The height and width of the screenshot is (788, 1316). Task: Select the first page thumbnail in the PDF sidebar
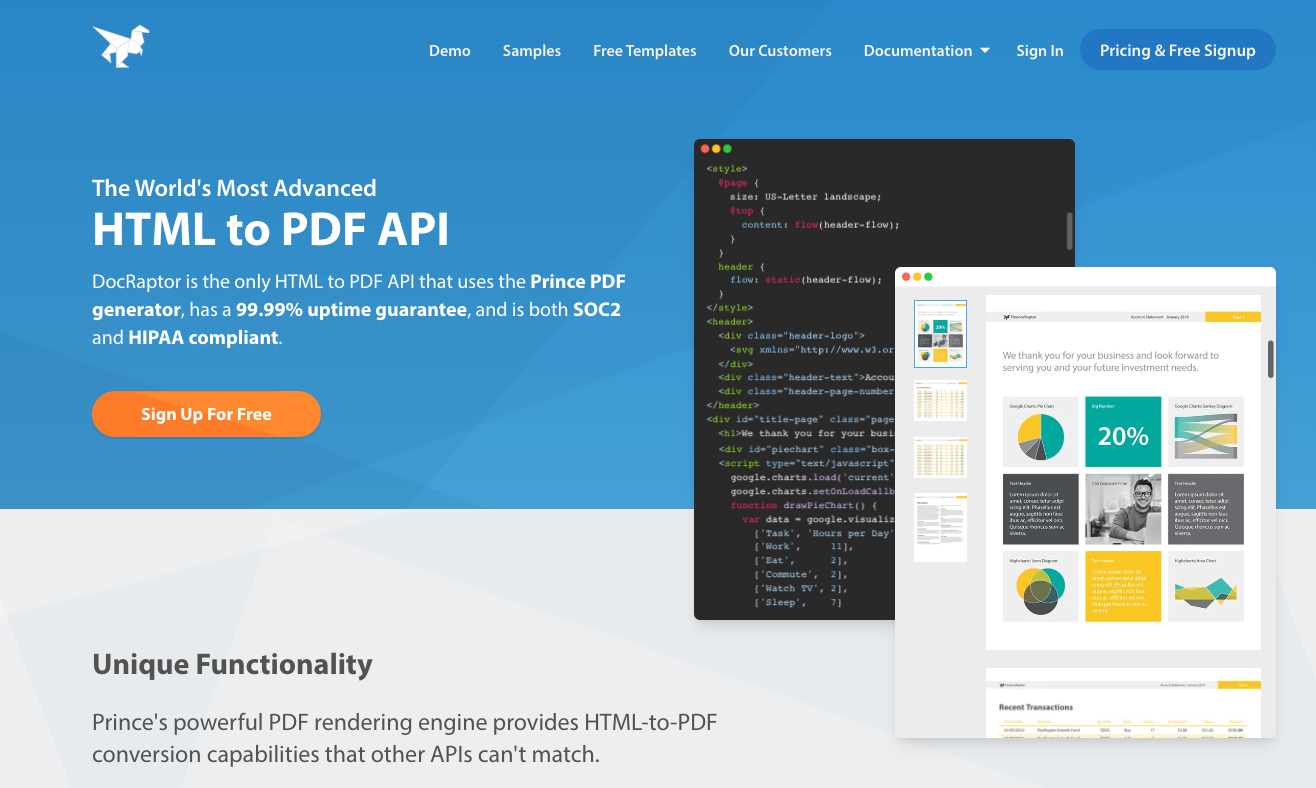(x=940, y=334)
